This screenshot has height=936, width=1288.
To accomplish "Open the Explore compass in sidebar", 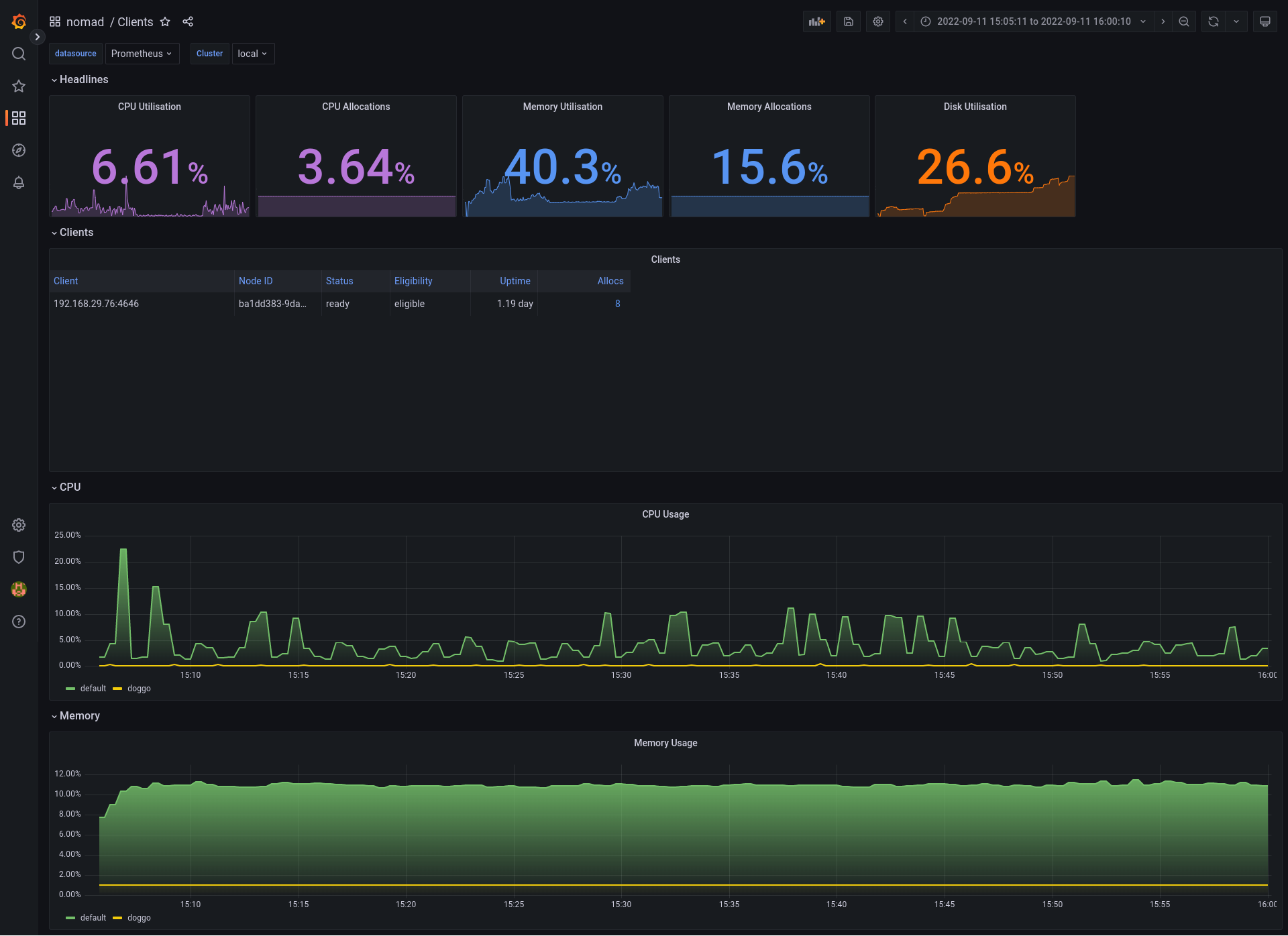I will pyautogui.click(x=19, y=150).
